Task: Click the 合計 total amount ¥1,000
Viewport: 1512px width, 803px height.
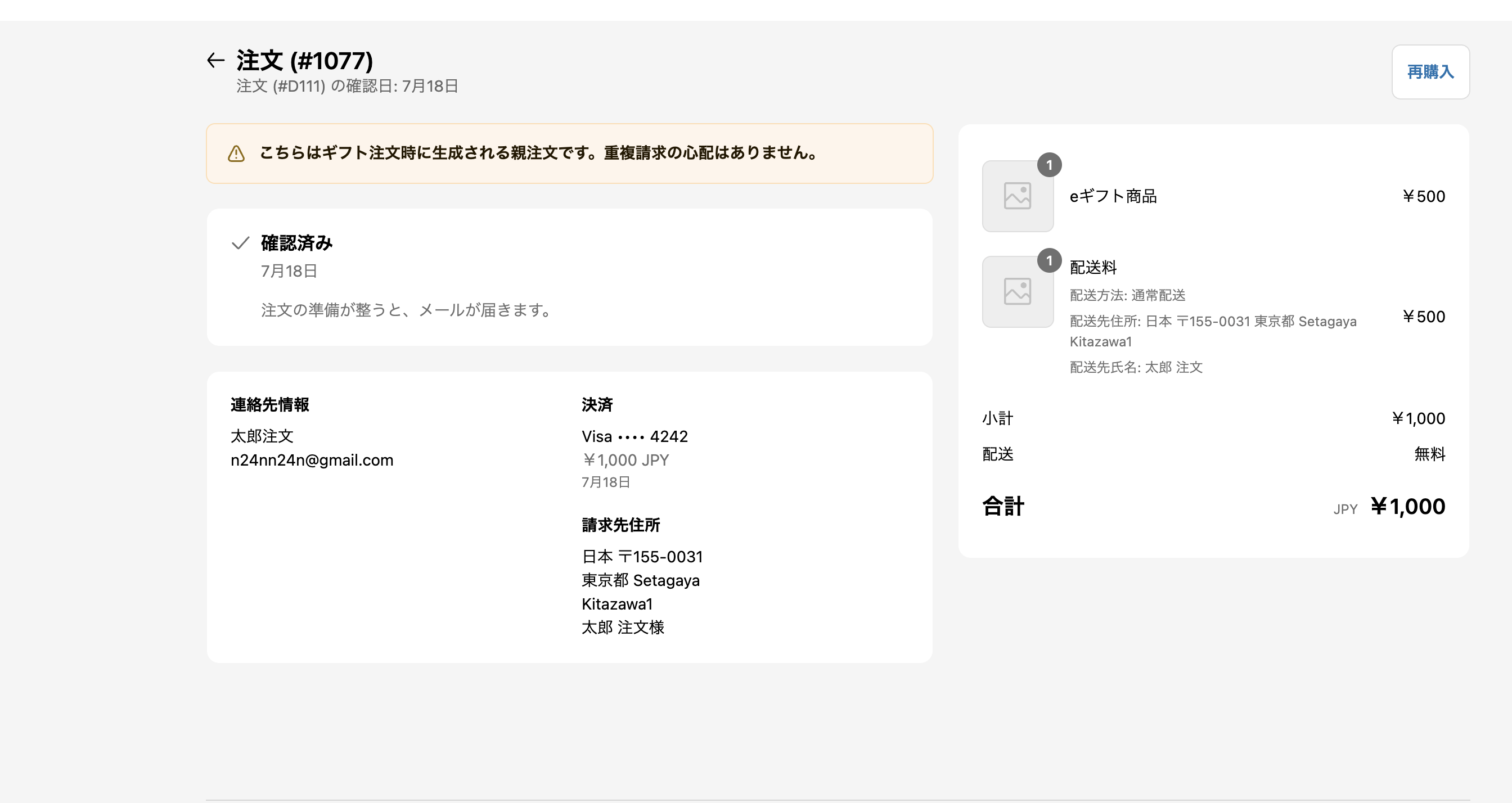Action: point(1407,507)
